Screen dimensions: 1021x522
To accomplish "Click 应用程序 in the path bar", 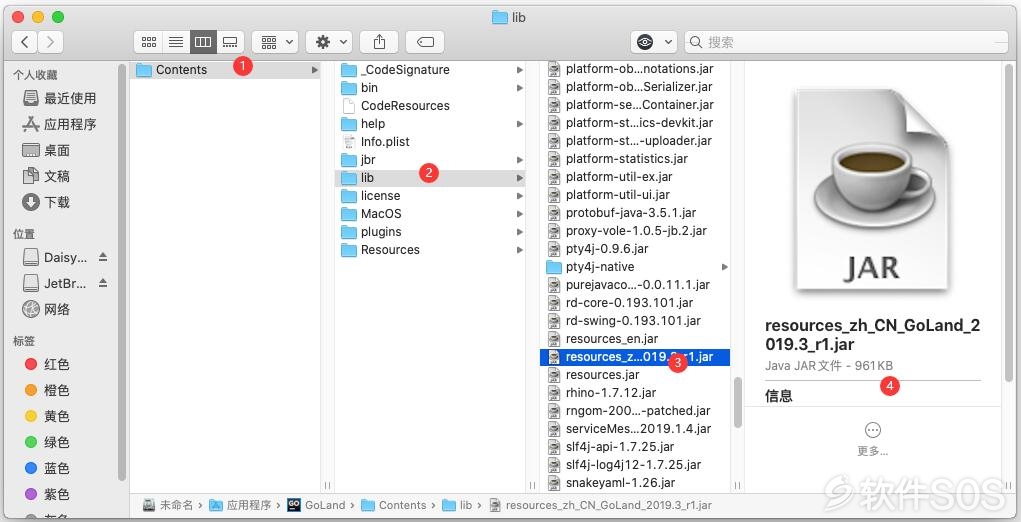I will click(240, 505).
